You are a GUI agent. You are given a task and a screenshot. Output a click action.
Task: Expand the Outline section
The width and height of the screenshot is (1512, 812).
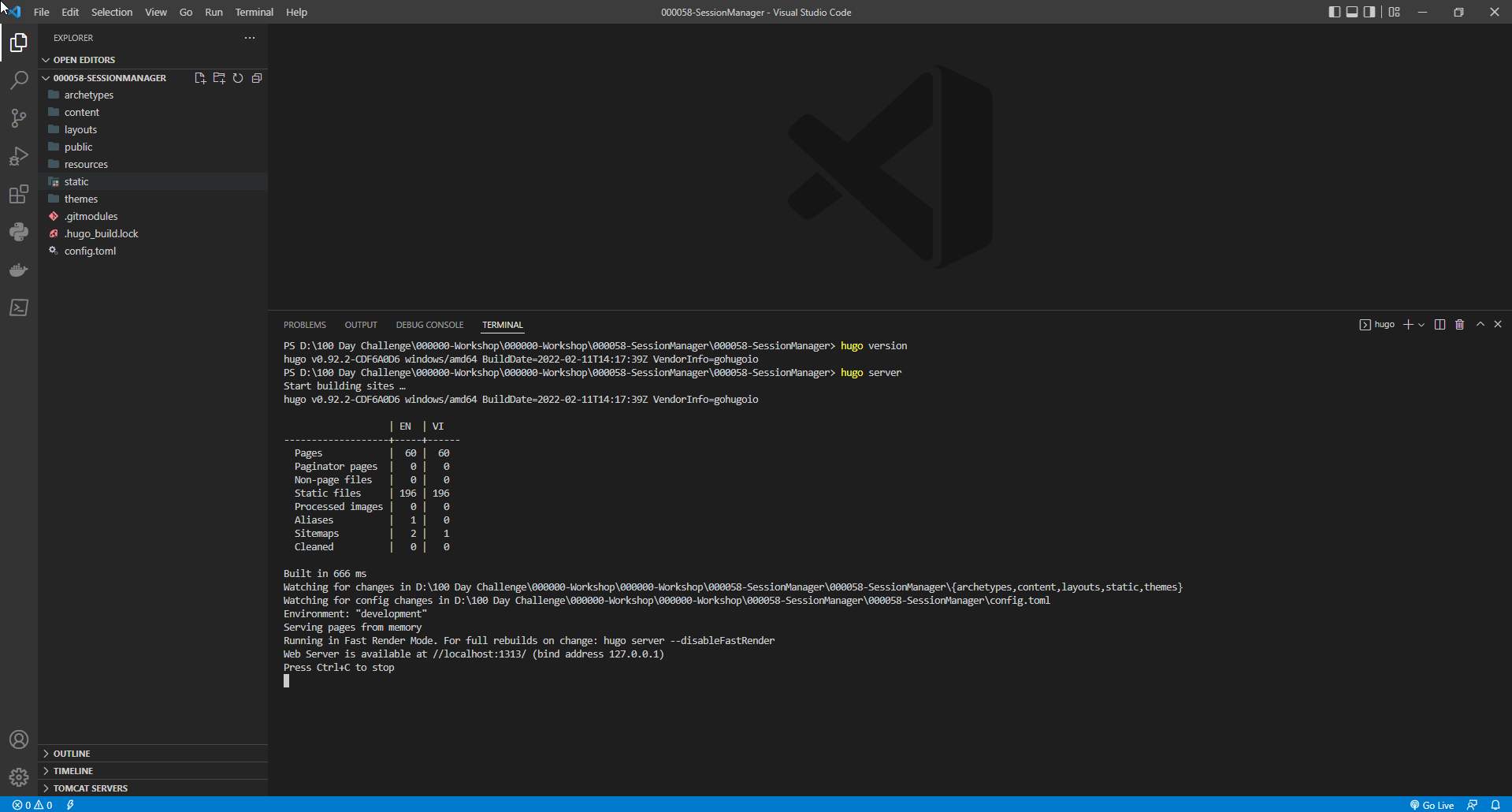coord(153,754)
